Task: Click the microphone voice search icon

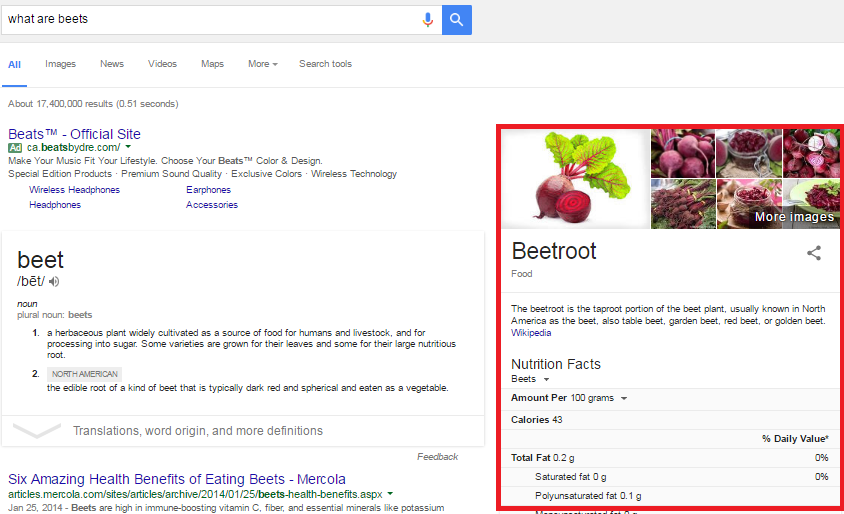Action: click(x=428, y=20)
